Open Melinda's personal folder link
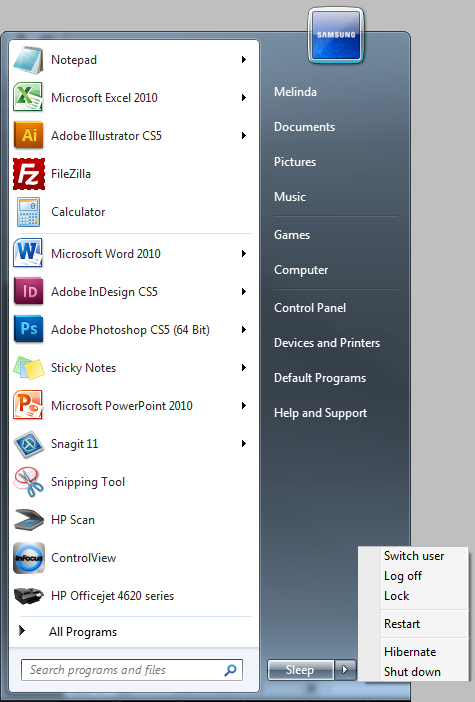 click(295, 92)
